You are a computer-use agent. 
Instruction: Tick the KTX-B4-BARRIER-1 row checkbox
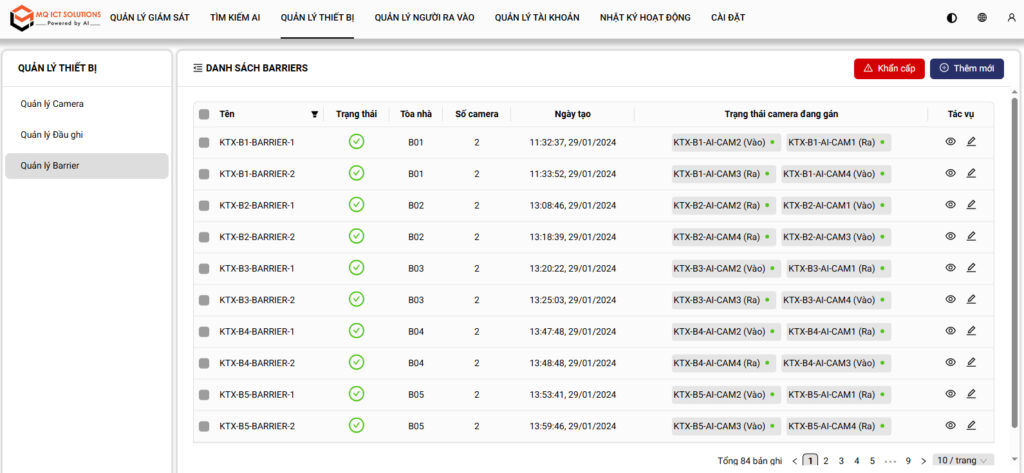[x=204, y=332]
